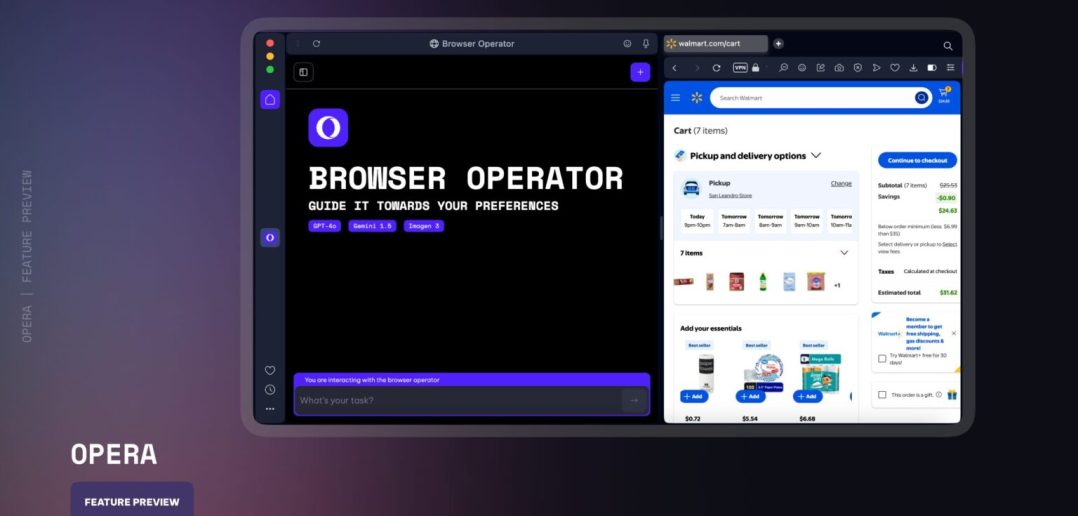Click the home icon in the Opera sidebar
The height and width of the screenshot is (516, 1078).
tap(270, 99)
